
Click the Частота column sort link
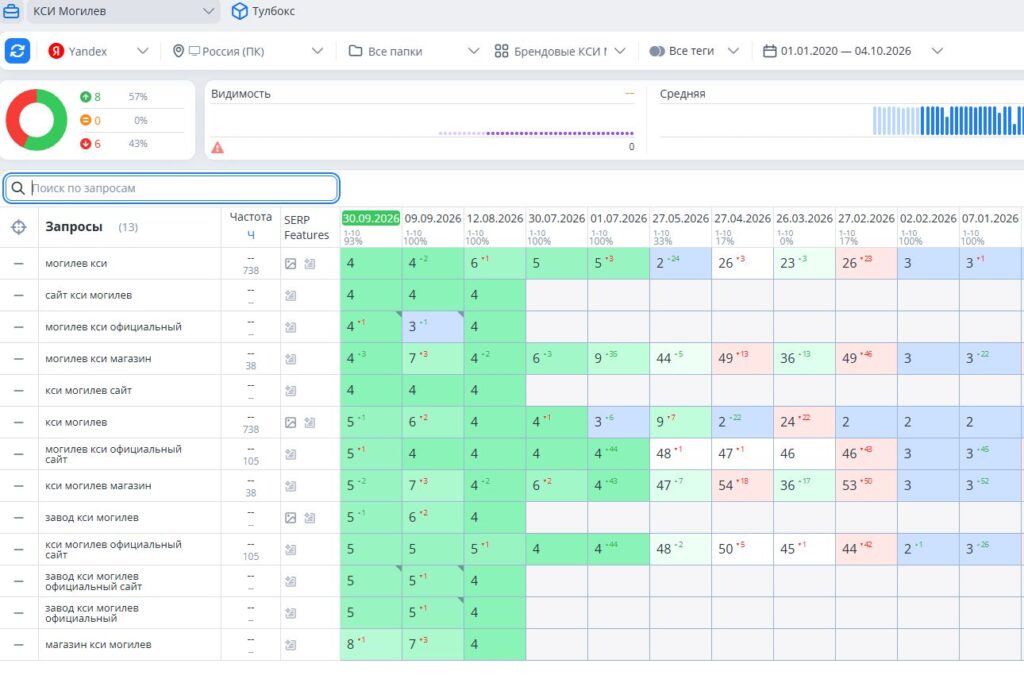pyautogui.click(x=251, y=235)
